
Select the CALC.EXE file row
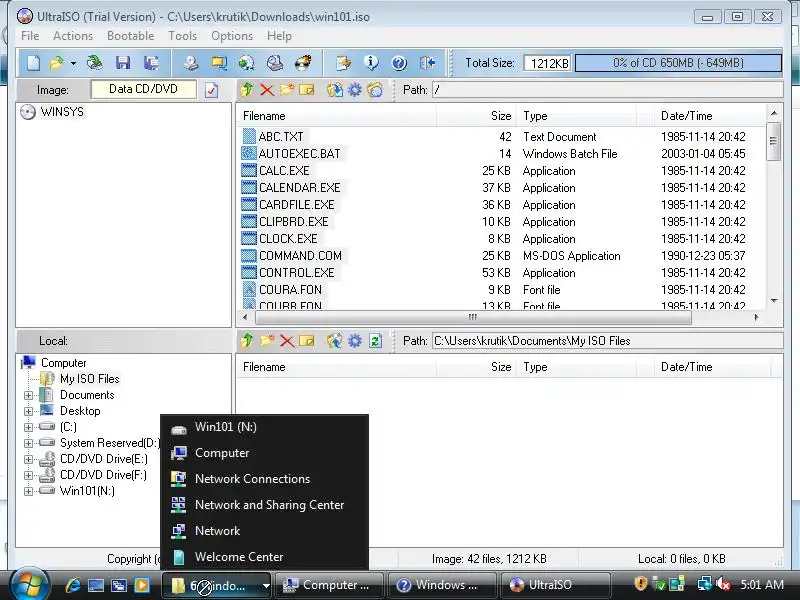click(x=503, y=170)
